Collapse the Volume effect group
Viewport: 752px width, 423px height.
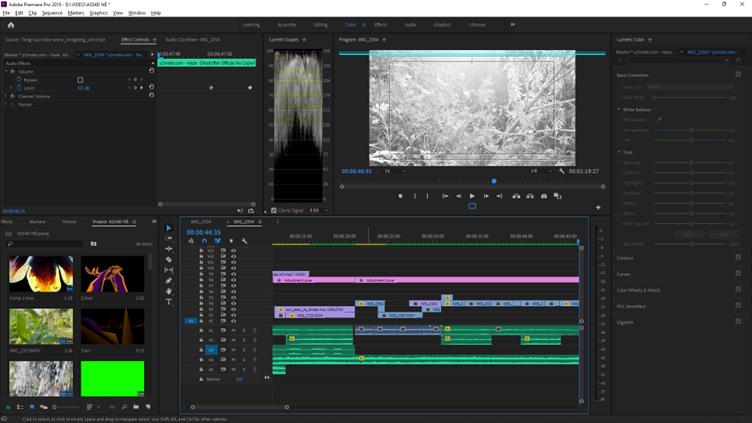coord(6,71)
